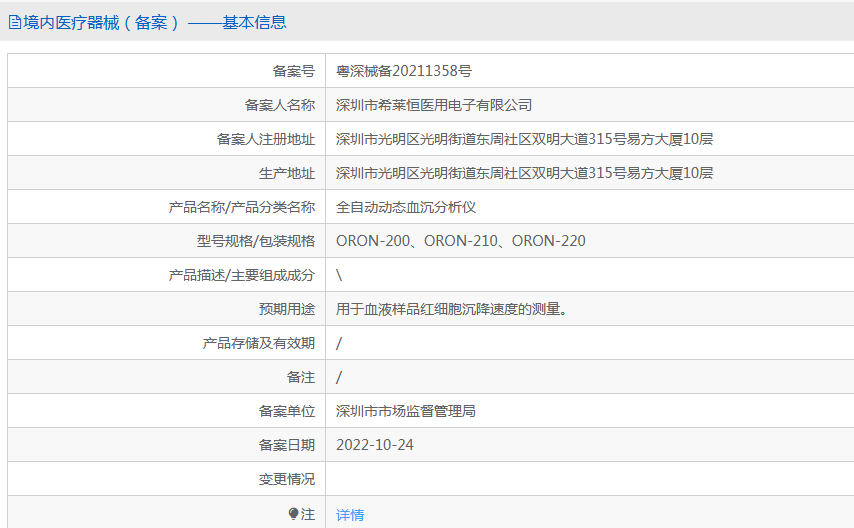The image size is (854, 528).
Task: Click the slash value in 产品存储及有效期 row
Action: [339, 343]
